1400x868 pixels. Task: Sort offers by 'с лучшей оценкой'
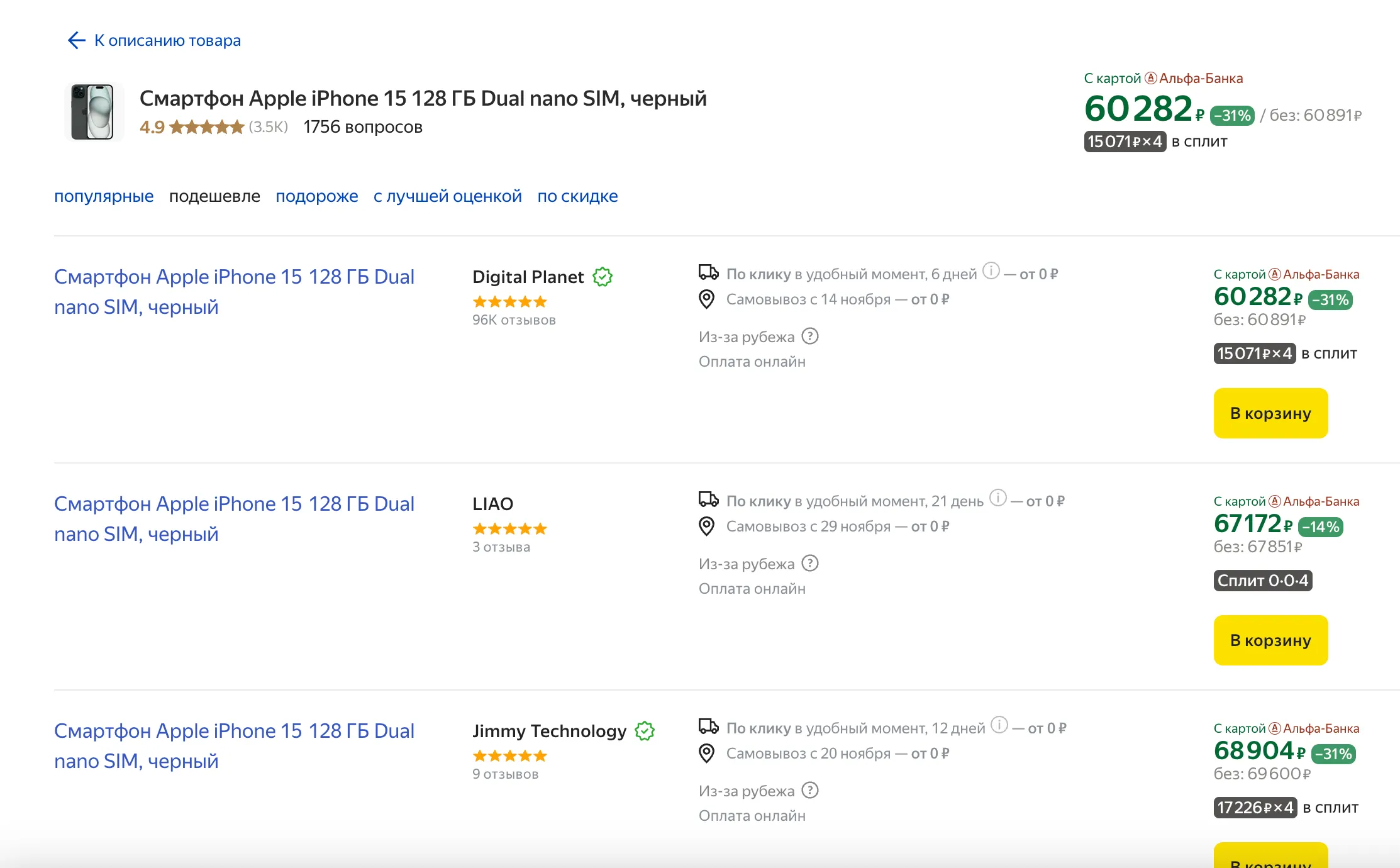[447, 196]
